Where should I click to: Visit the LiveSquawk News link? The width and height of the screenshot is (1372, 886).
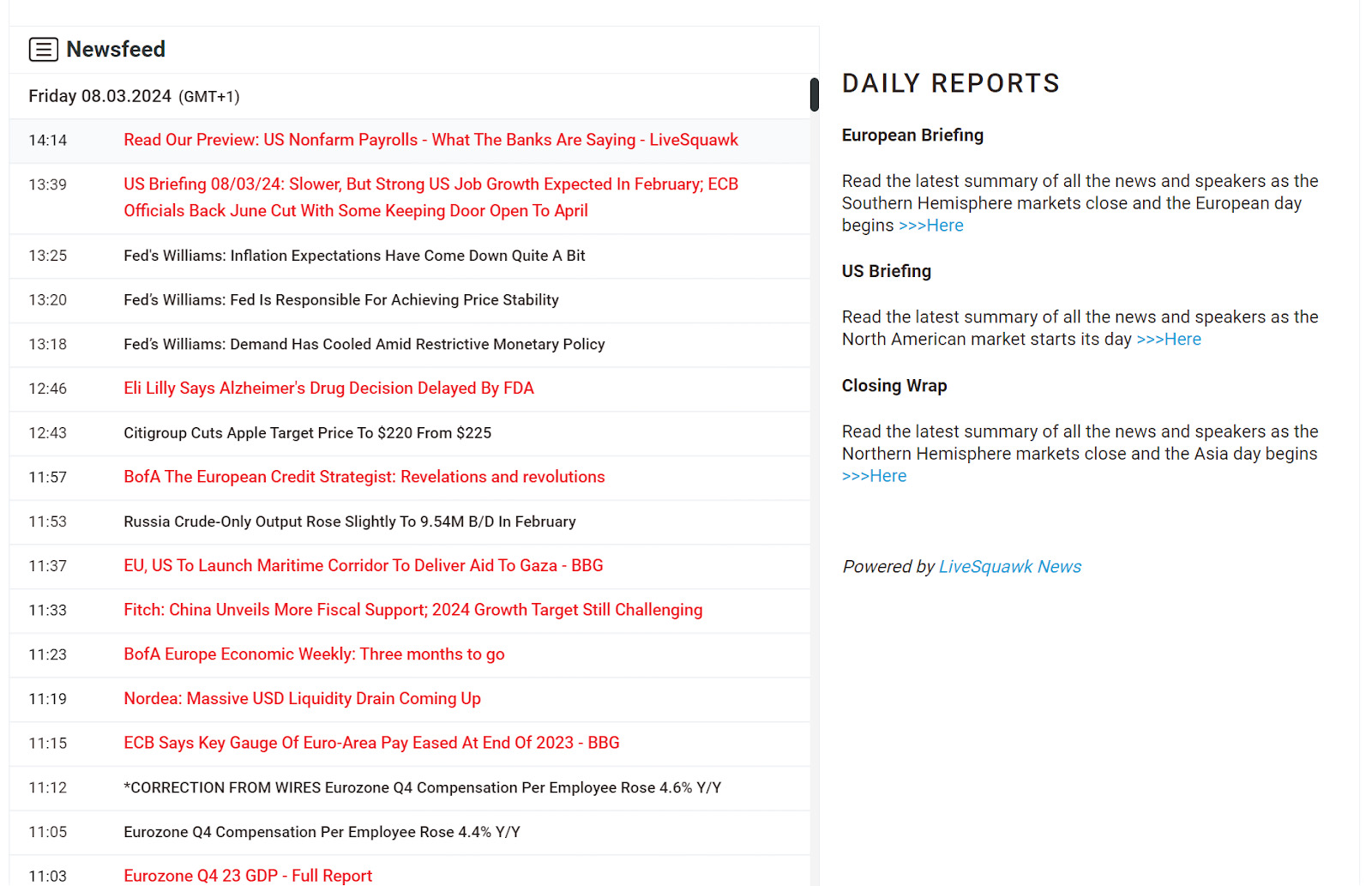click(1010, 567)
